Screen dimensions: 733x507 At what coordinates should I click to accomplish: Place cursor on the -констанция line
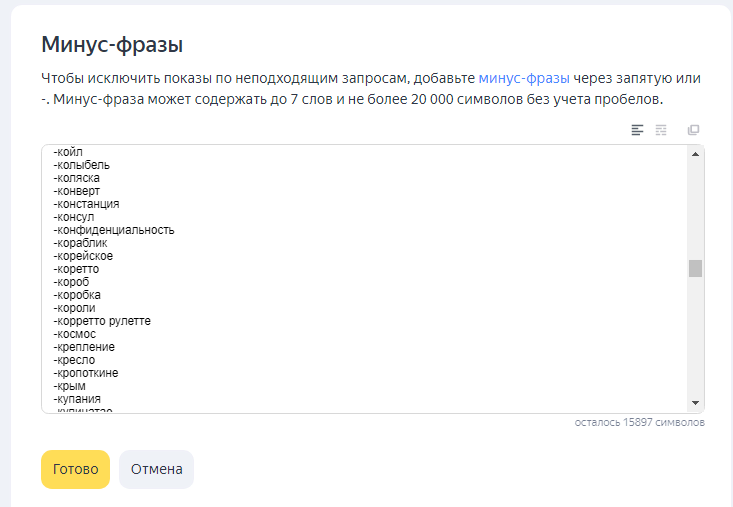(86, 204)
